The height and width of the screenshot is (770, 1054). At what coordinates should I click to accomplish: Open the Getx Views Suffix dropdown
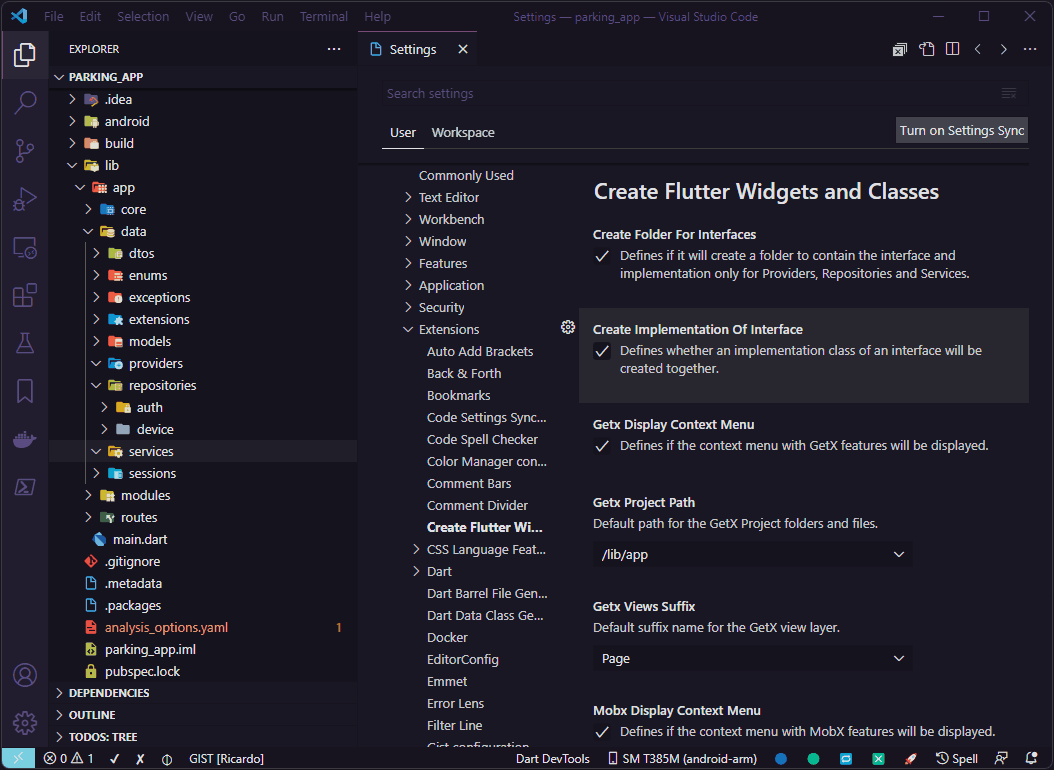click(x=752, y=658)
